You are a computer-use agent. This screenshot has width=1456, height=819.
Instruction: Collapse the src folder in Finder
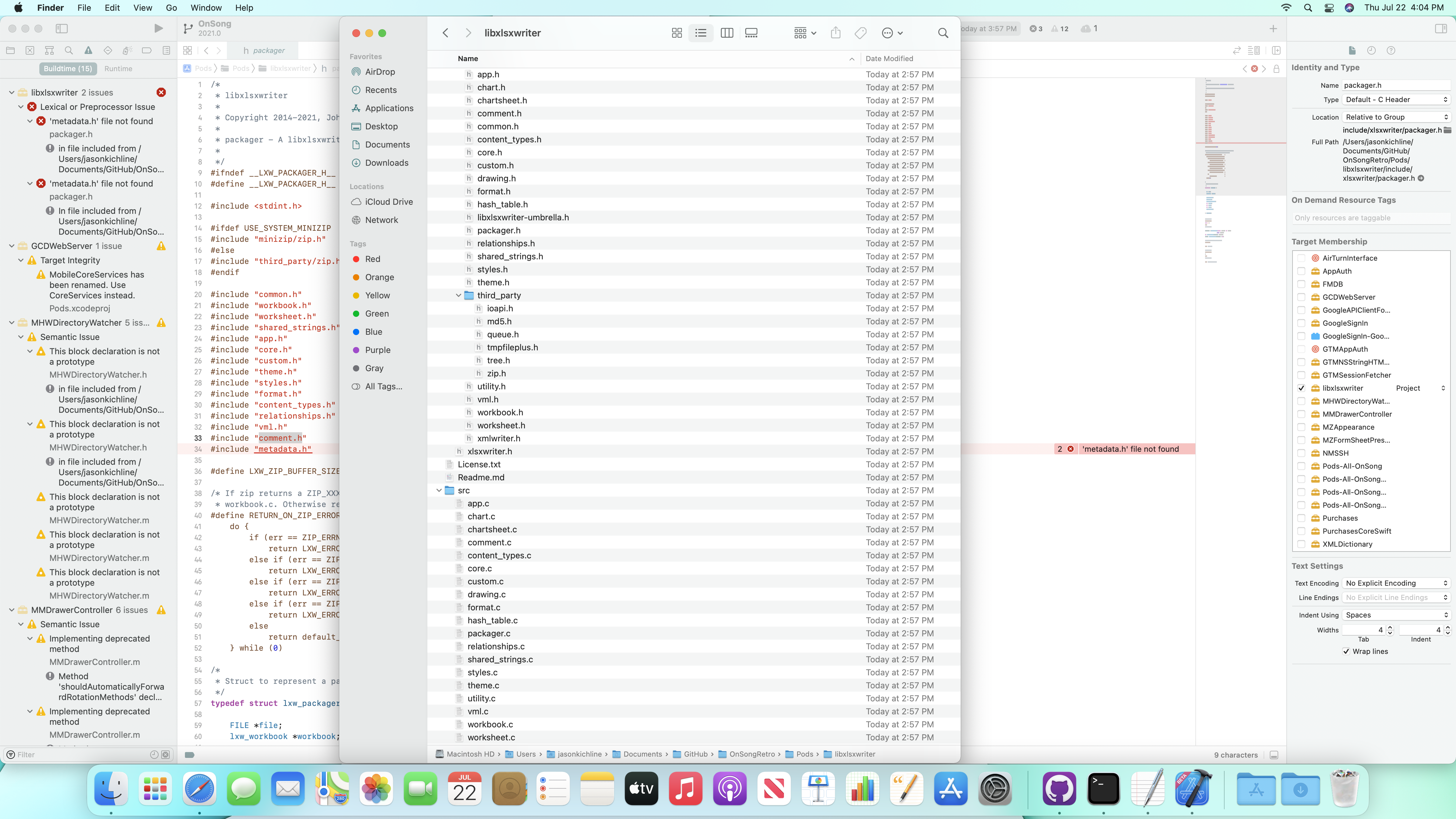click(439, 491)
